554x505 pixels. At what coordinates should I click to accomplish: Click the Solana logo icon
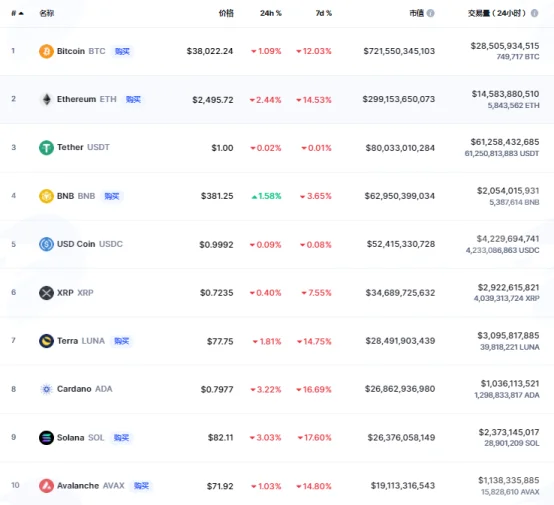46,438
